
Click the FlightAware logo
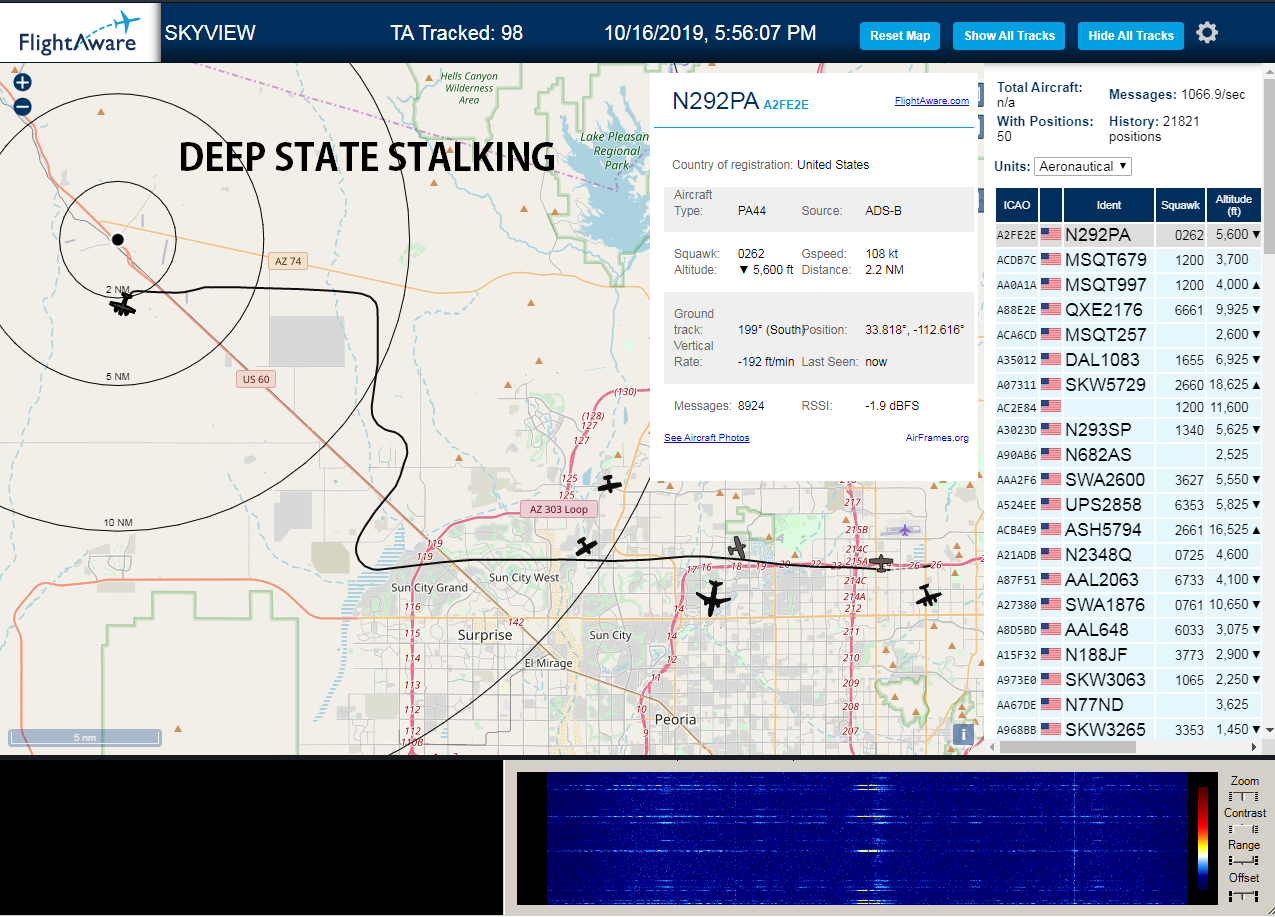pos(80,33)
